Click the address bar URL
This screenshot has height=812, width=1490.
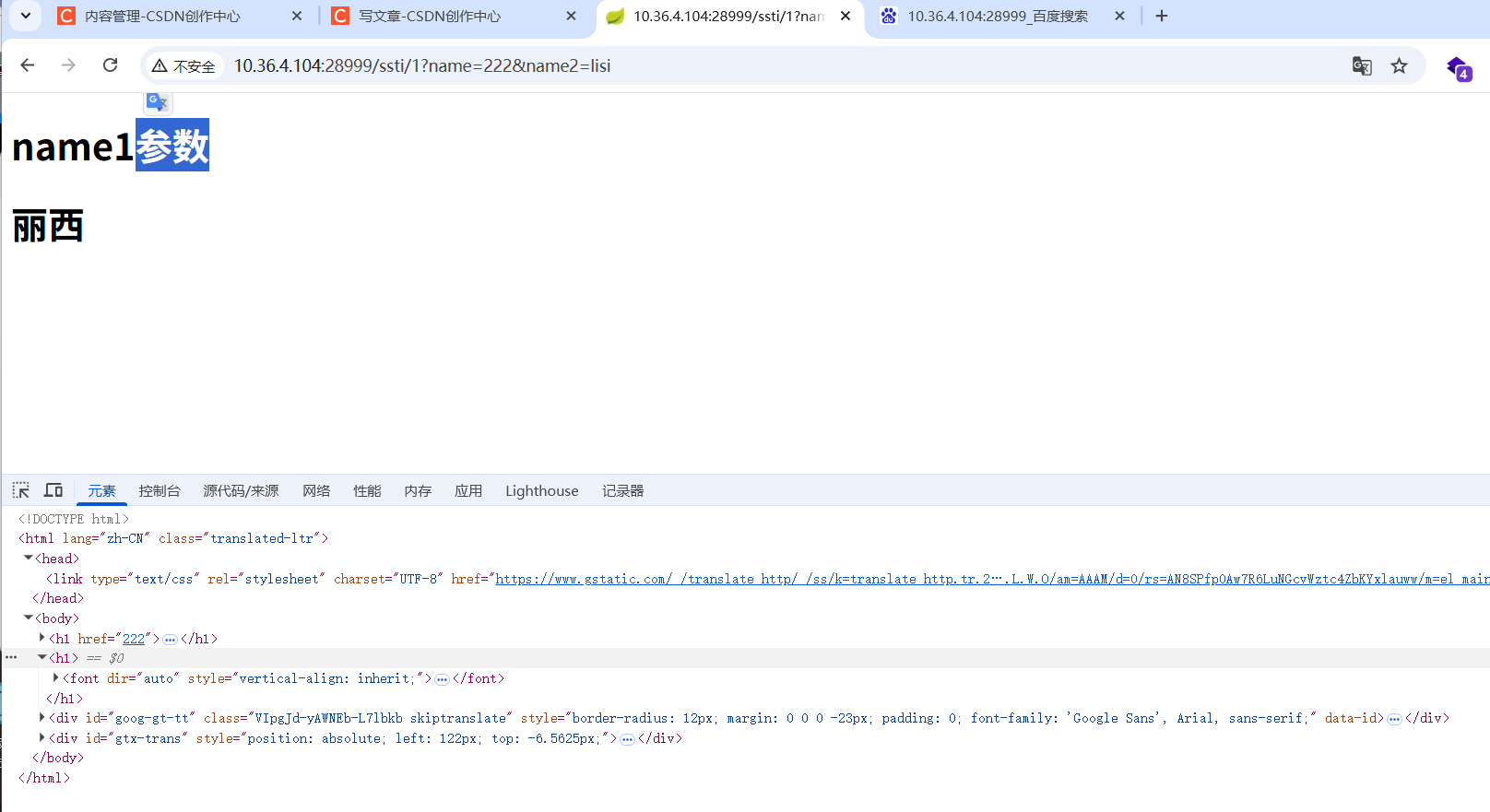pos(422,66)
